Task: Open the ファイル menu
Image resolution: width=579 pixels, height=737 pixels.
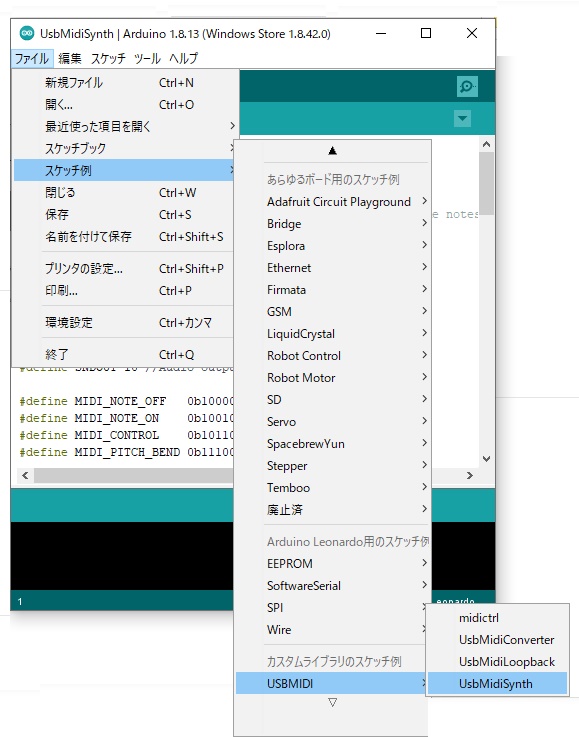Action: (32, 59)
